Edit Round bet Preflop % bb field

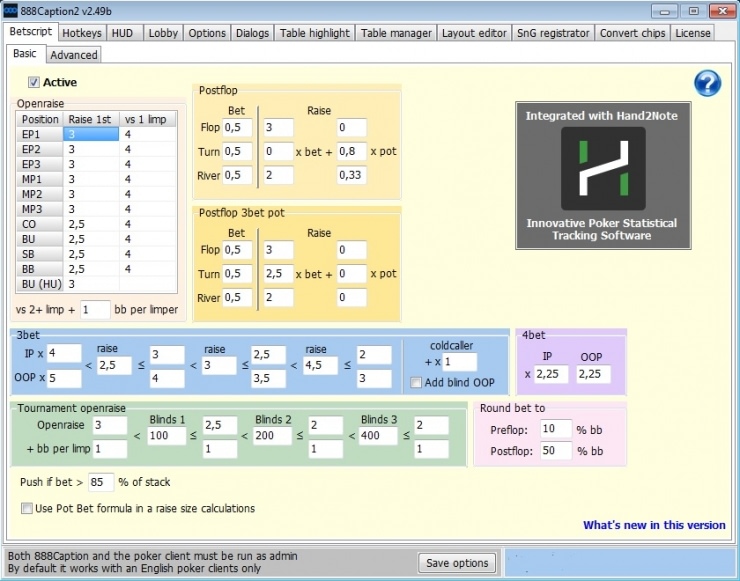[555, 429]
